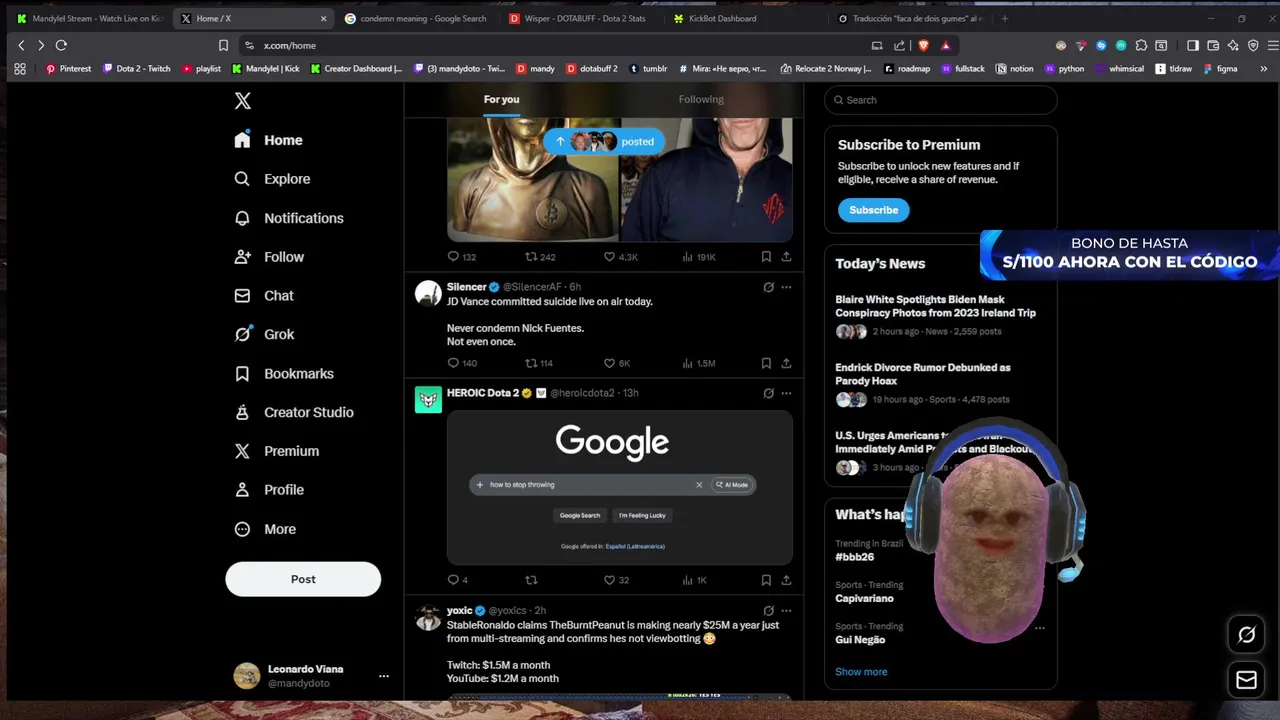Screen dimensions: 1280x720
Task: Open Notifications from the sidebar
Action: click(x=288, y=218)
